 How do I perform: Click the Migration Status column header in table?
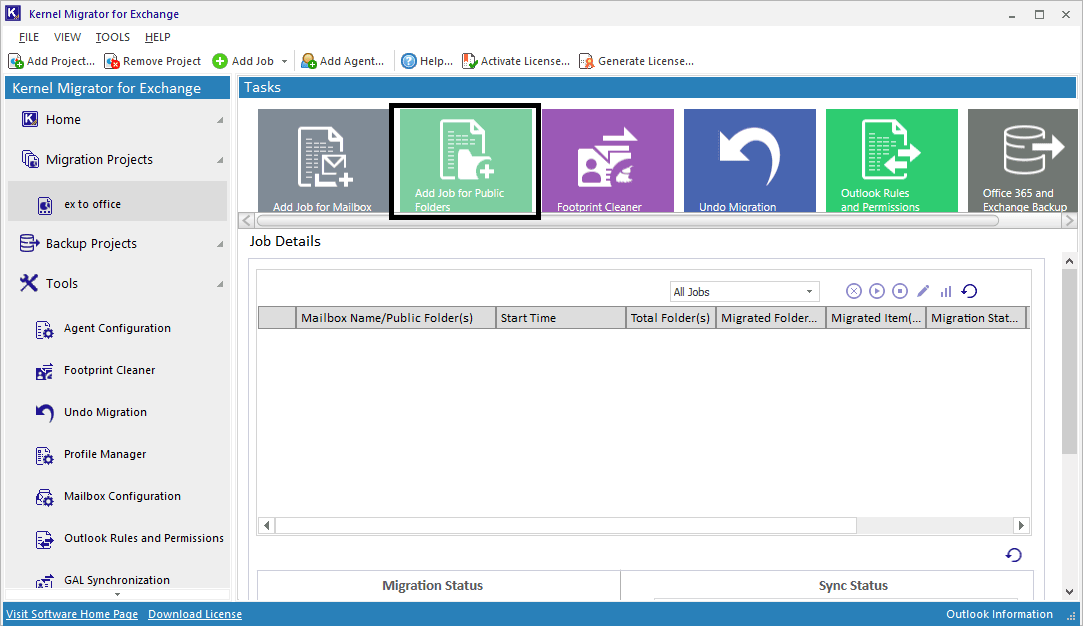pos(976,318)
